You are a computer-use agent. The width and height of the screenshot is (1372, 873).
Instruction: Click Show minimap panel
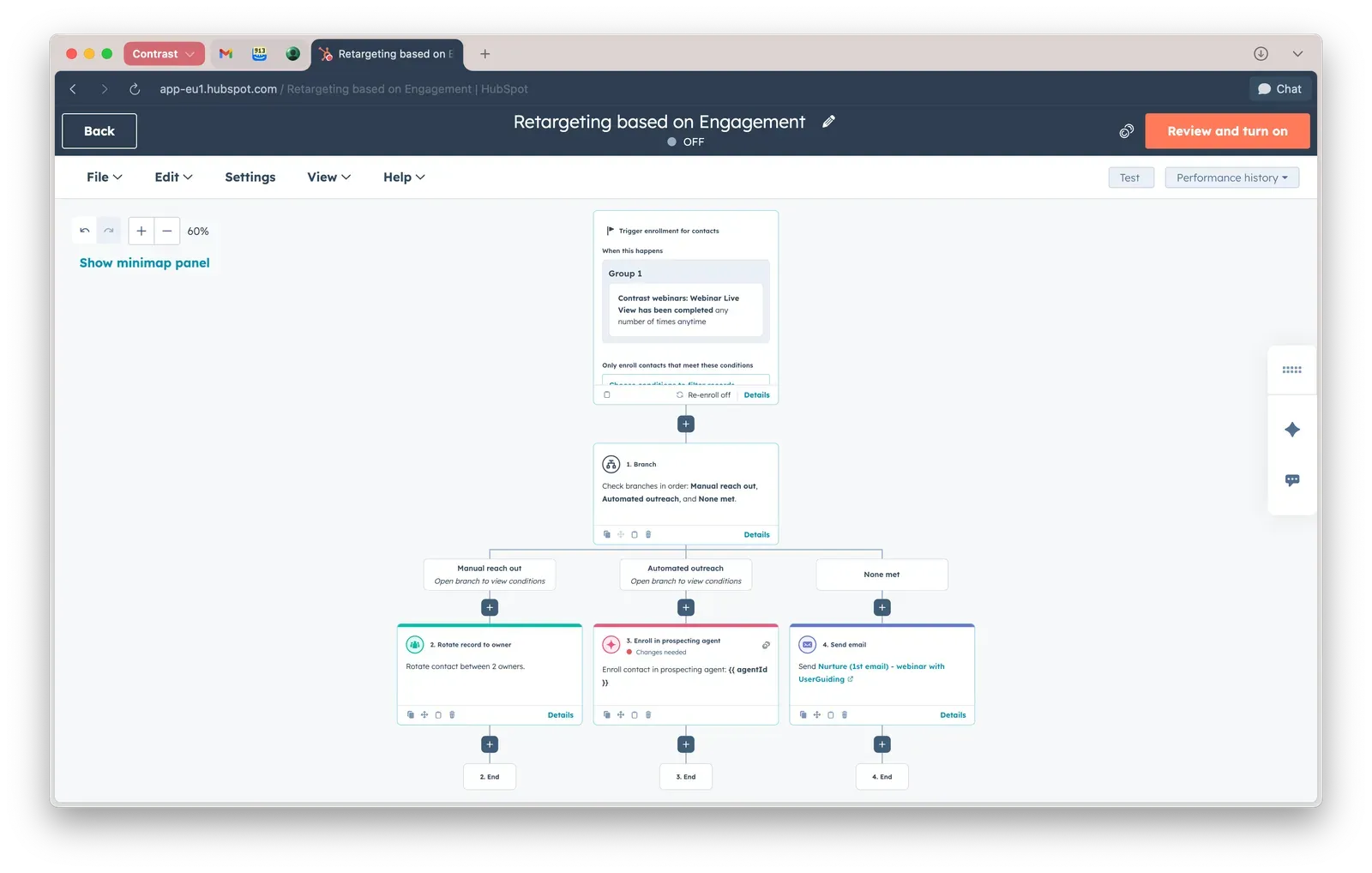click(144, 262)
